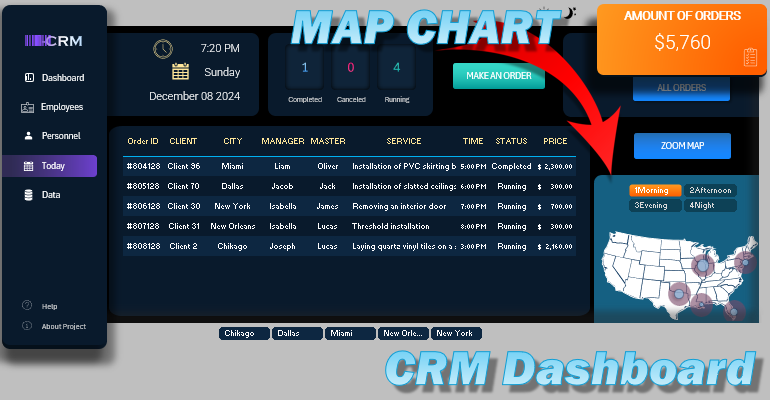Toggle the Dallas city filter
This screenshot has width=770, height=400.
[297, 333]
